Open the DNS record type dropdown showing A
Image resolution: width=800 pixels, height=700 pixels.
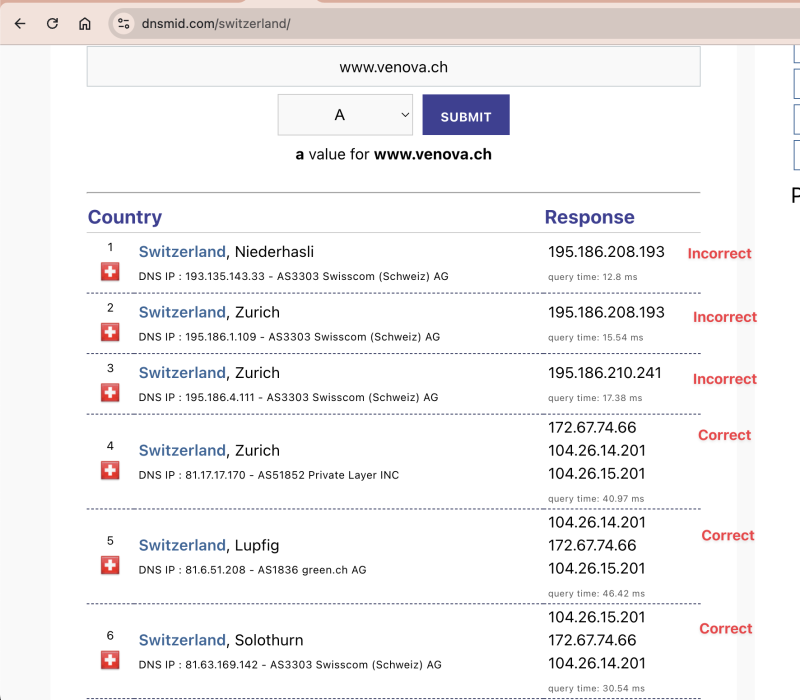[345, 114]
